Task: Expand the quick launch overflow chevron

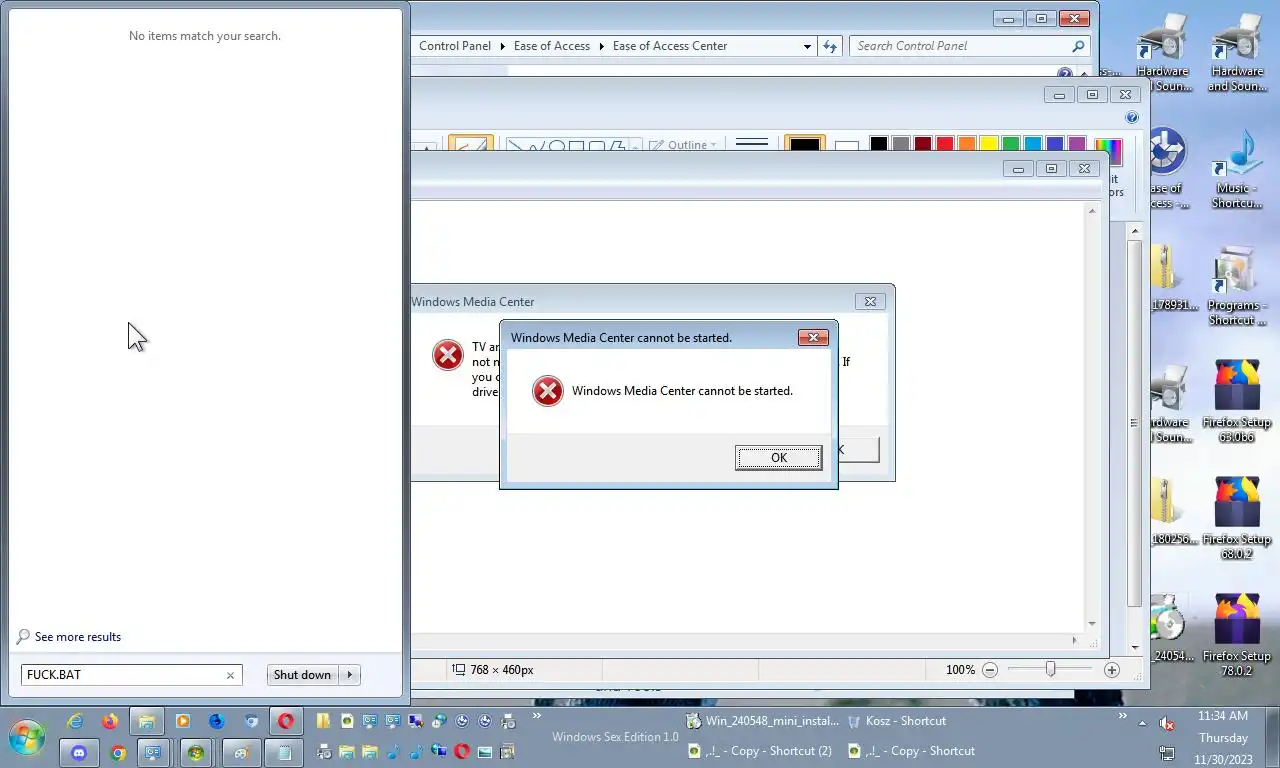Action: 537,716
